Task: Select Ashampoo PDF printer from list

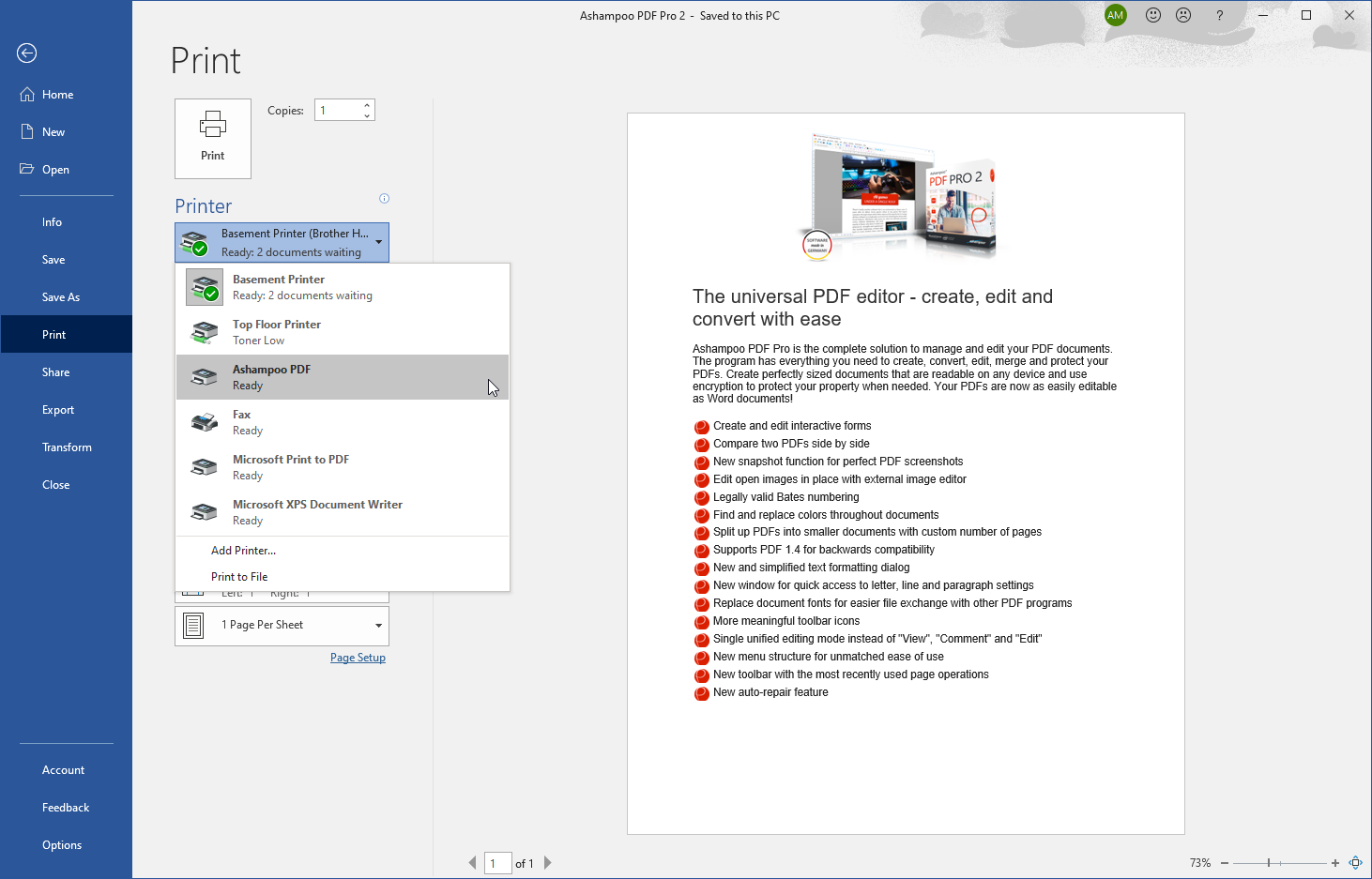Action: coord(343,377)
